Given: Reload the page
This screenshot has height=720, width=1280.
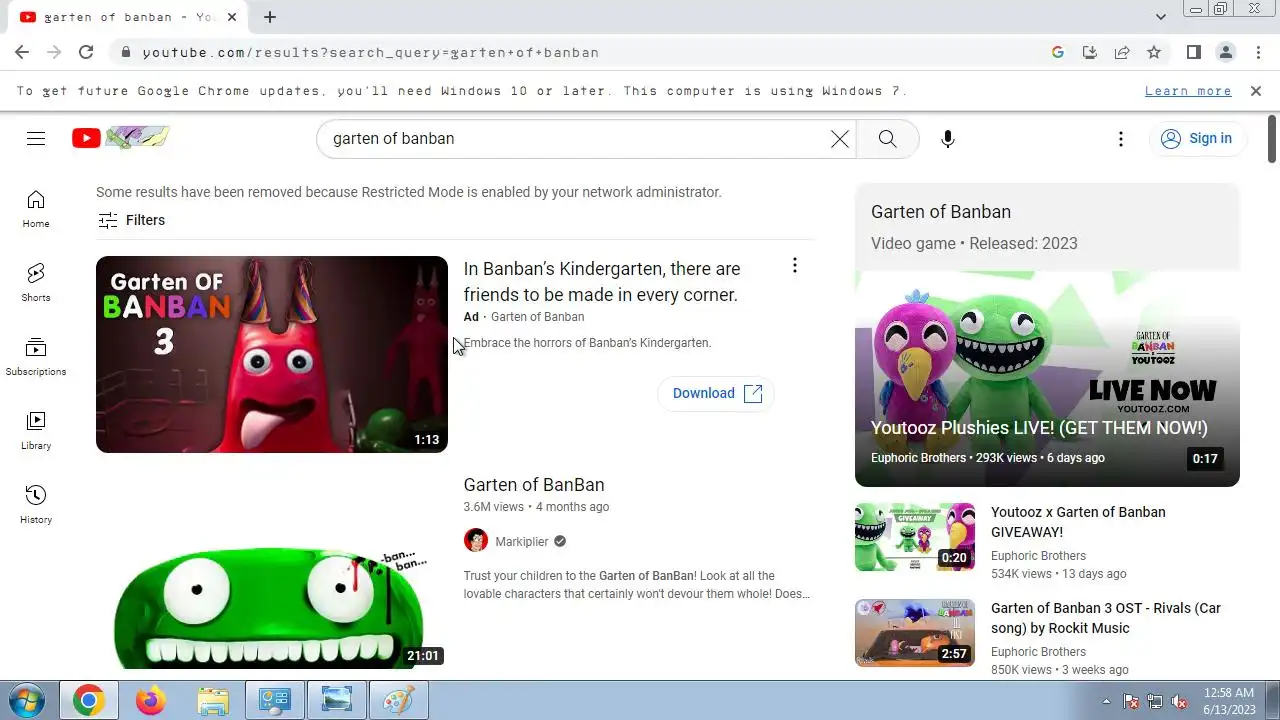Looking at the screenshot, I should coord(86,52).
